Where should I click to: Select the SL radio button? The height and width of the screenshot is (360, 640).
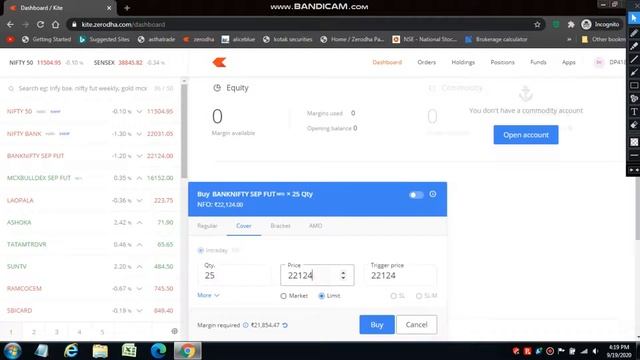coord(393,296)
